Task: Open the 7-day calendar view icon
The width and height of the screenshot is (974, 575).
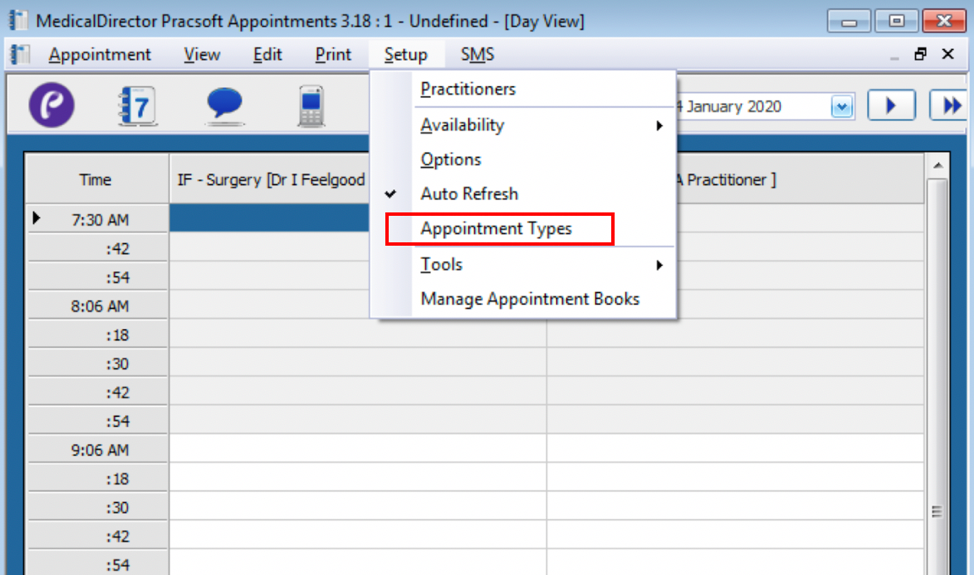Action: coord(137,105)
